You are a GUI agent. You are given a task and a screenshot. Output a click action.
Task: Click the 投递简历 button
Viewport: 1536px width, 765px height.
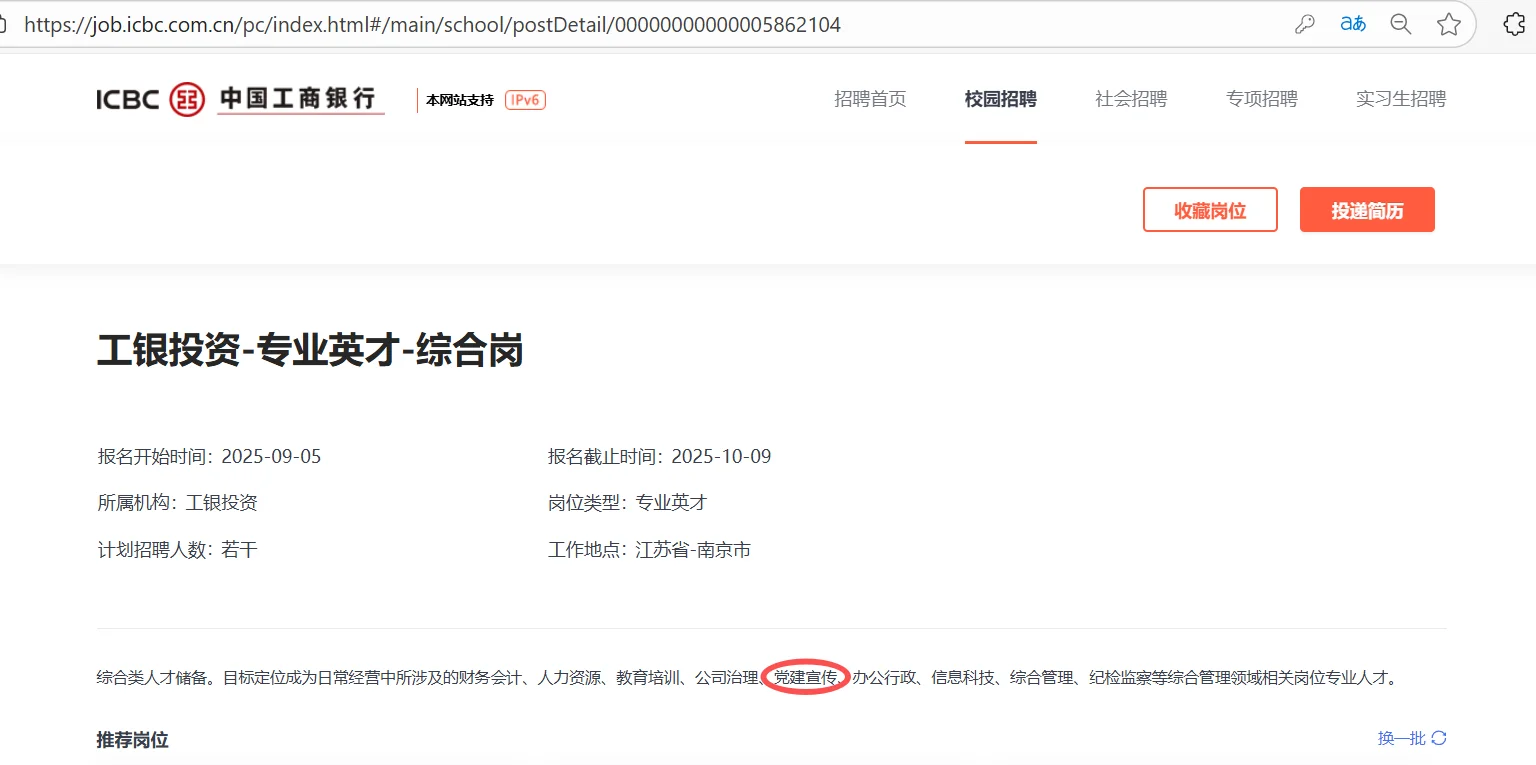click(1367, 210)
